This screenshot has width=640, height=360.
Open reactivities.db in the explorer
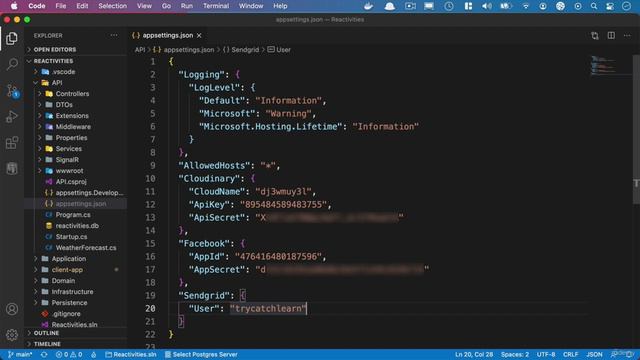(x=77, y=226)
